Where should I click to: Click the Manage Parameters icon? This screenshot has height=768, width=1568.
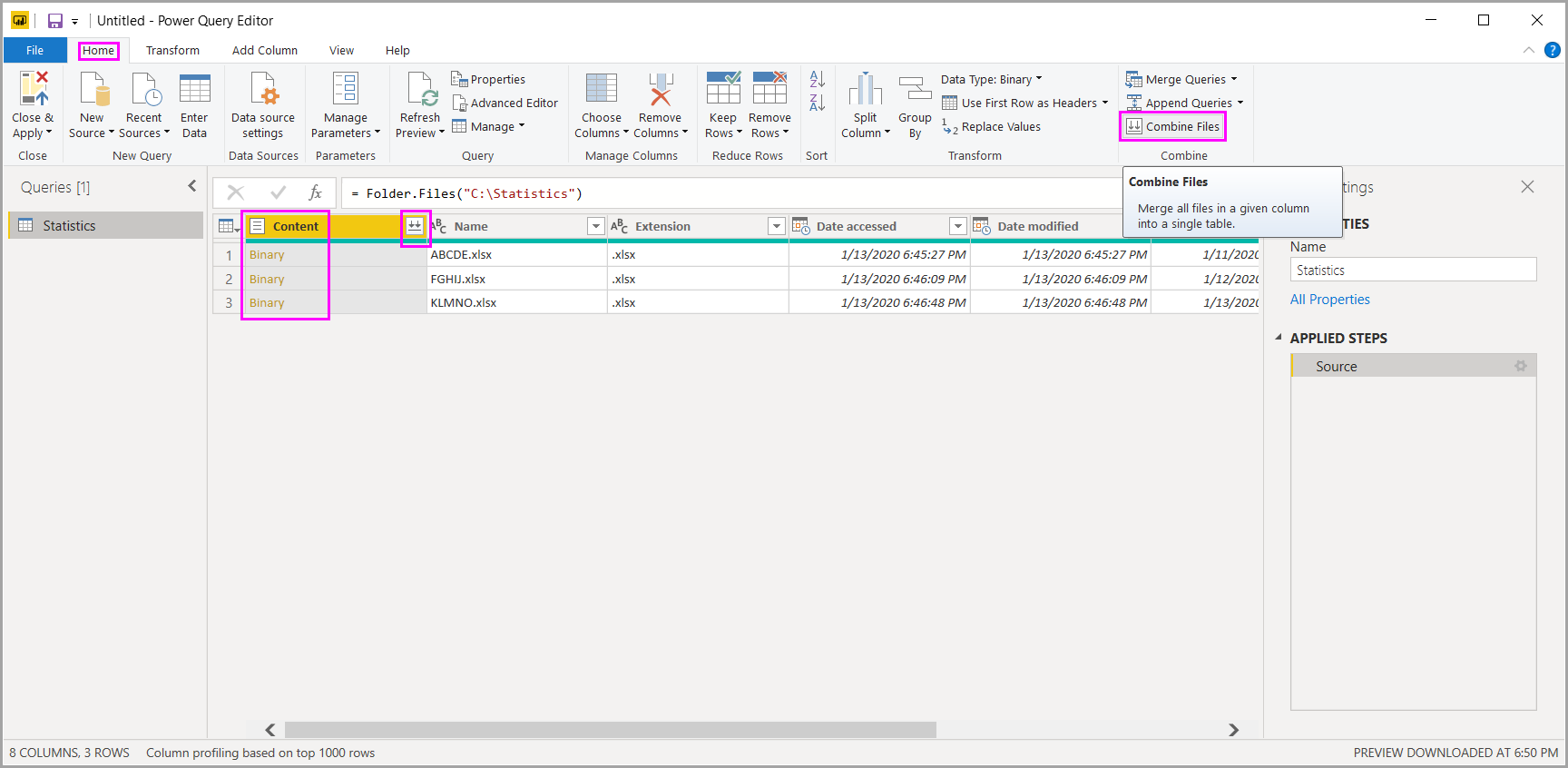click(x=346, y=89)
